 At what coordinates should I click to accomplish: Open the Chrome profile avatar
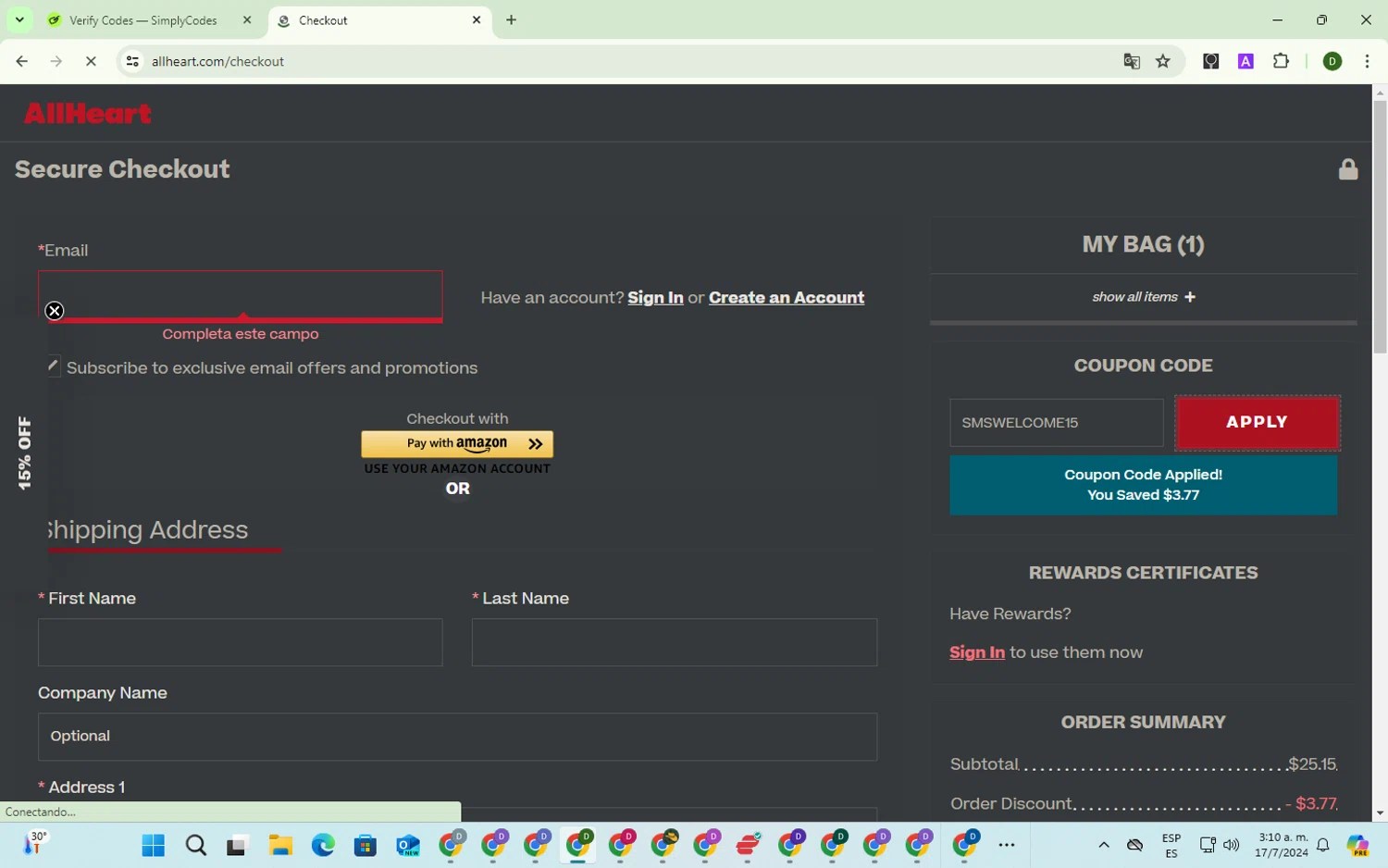click(1332, 61)
